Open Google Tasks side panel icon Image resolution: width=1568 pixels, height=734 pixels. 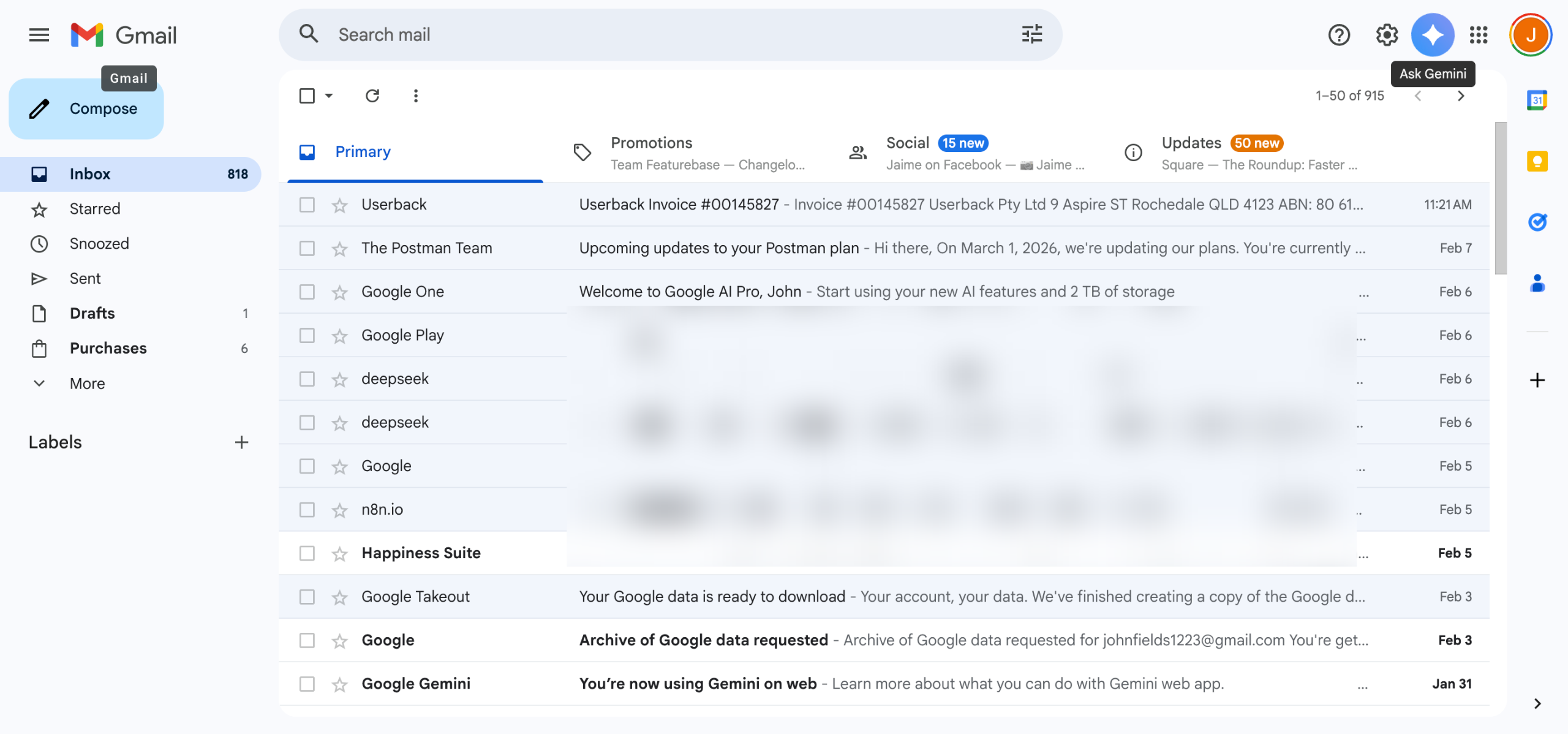pyautogui.click(x=1537, y=222)
